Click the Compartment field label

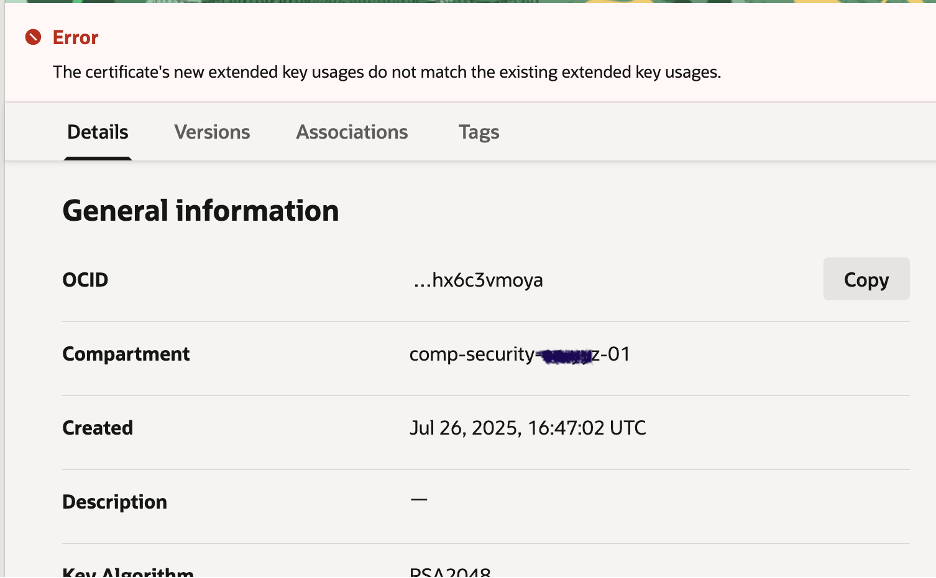pos(126,354)
